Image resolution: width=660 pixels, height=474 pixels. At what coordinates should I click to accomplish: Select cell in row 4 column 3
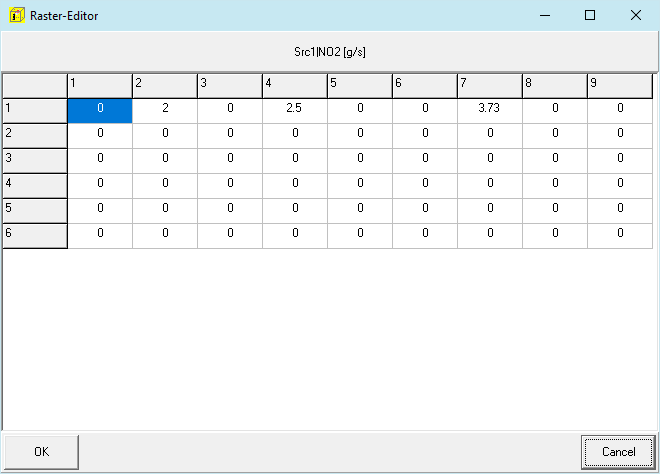230,186
